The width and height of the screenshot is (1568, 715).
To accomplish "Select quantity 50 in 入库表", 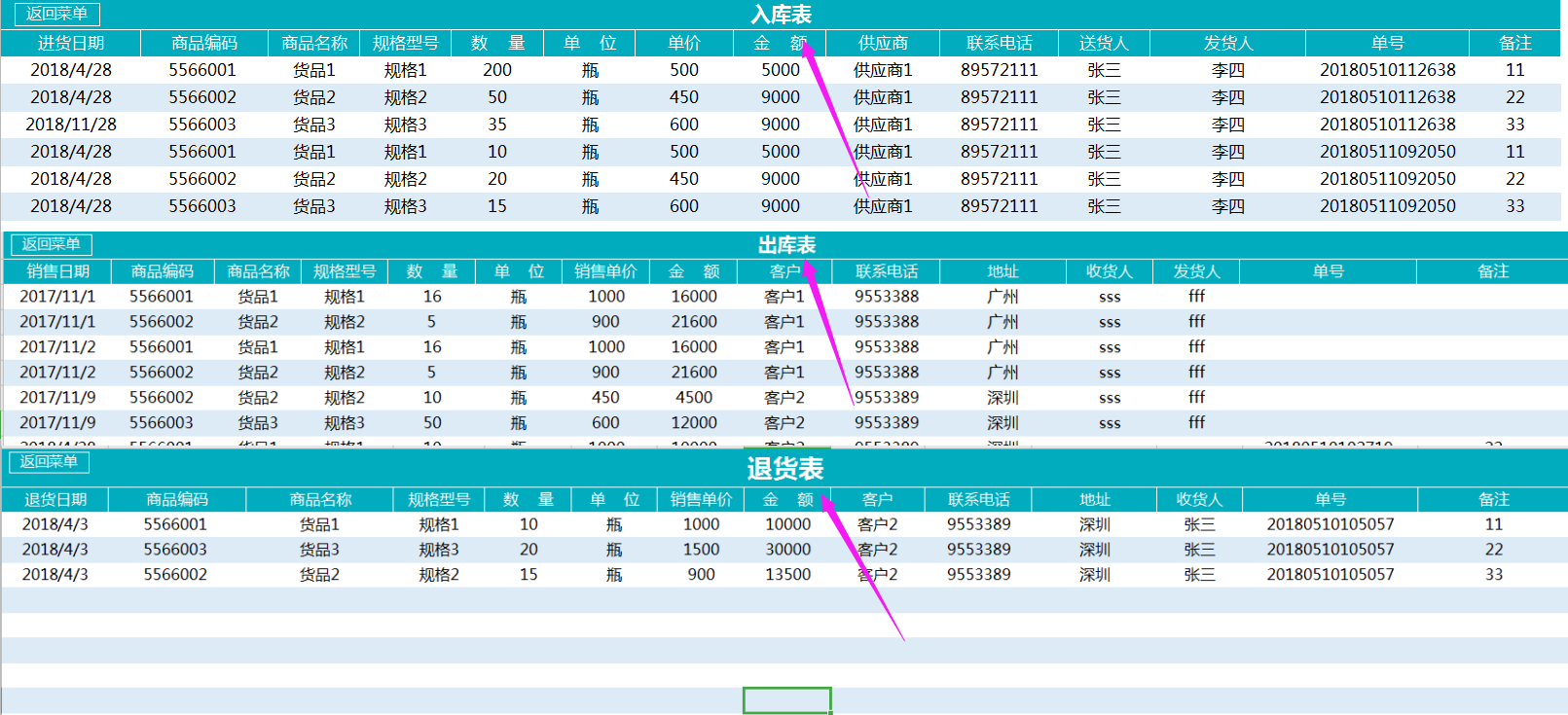I will point(497,97).
